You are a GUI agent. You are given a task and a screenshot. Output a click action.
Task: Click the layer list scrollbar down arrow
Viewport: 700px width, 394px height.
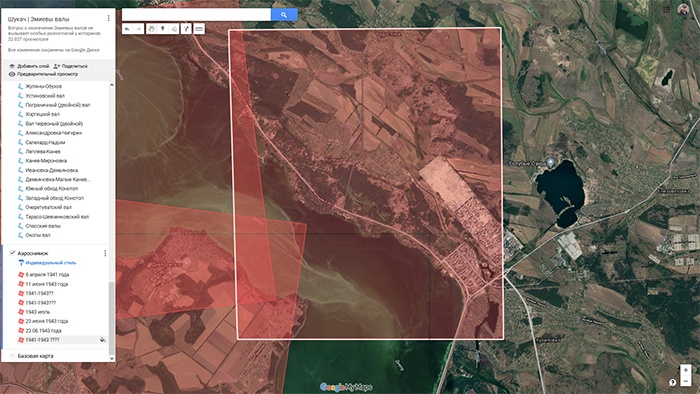pyautogui.click(x=112, y=358)
